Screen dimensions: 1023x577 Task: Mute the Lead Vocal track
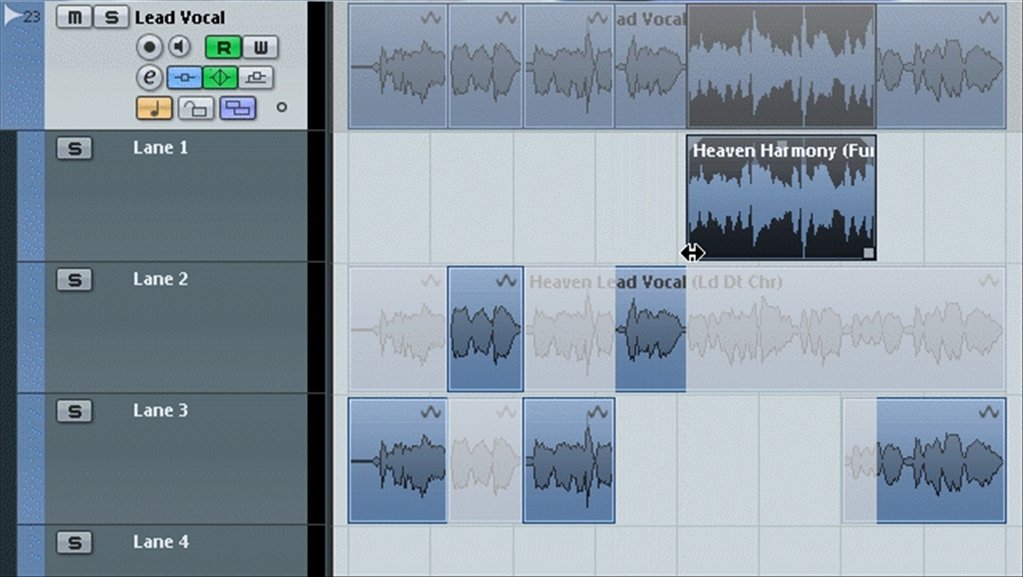click(74, 18)
